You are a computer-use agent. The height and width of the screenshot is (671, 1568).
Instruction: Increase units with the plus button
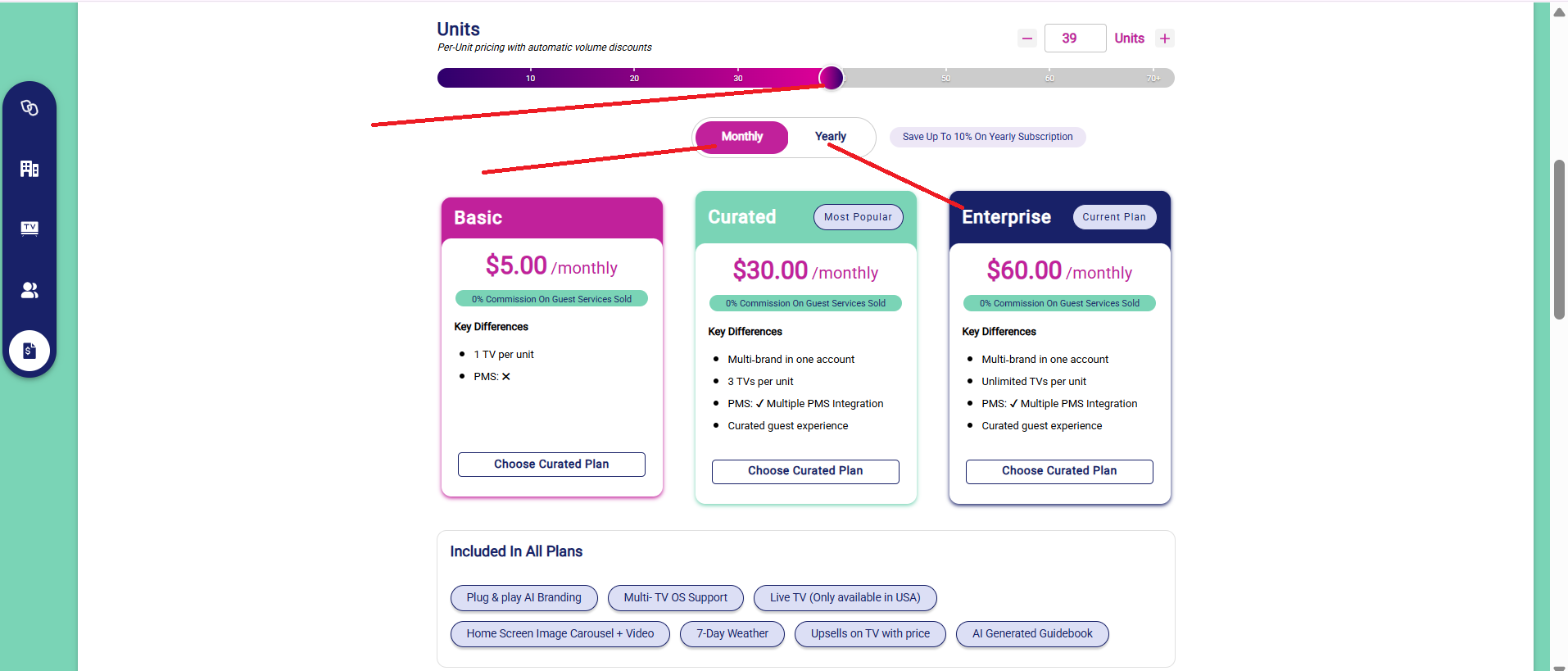pyautogui.click(x=1165, y=39)
